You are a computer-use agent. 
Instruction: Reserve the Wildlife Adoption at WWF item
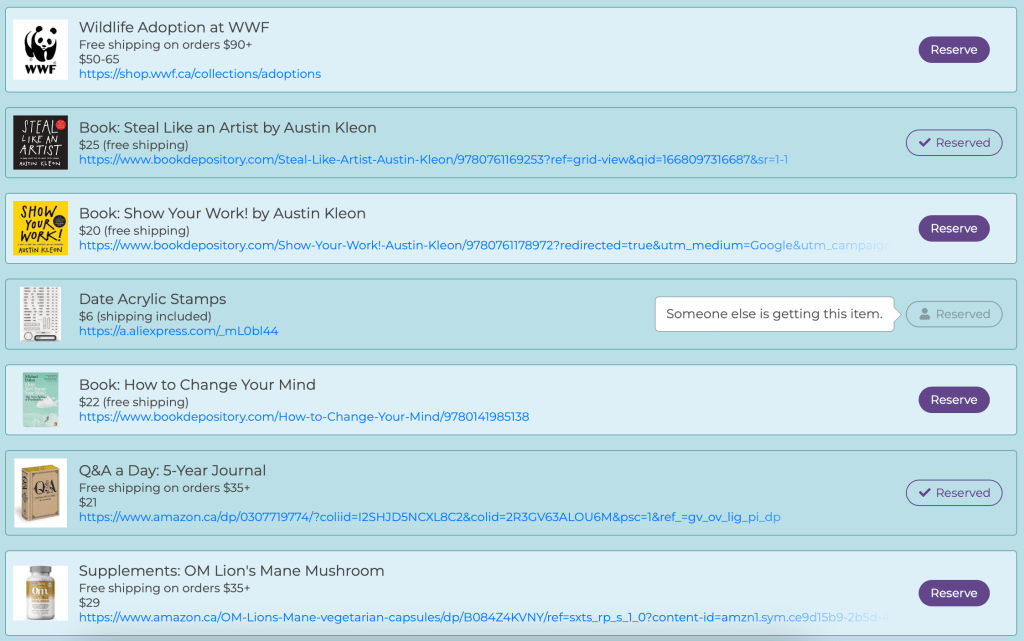(953, 50)
